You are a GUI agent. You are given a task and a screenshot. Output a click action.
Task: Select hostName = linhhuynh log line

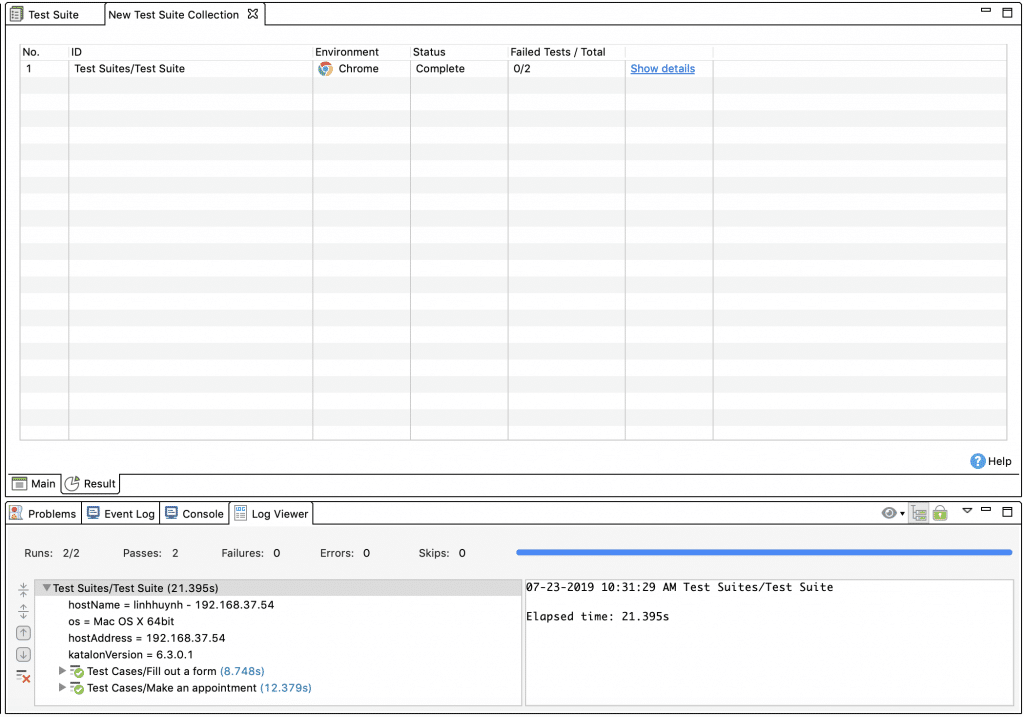click(171, 605)
